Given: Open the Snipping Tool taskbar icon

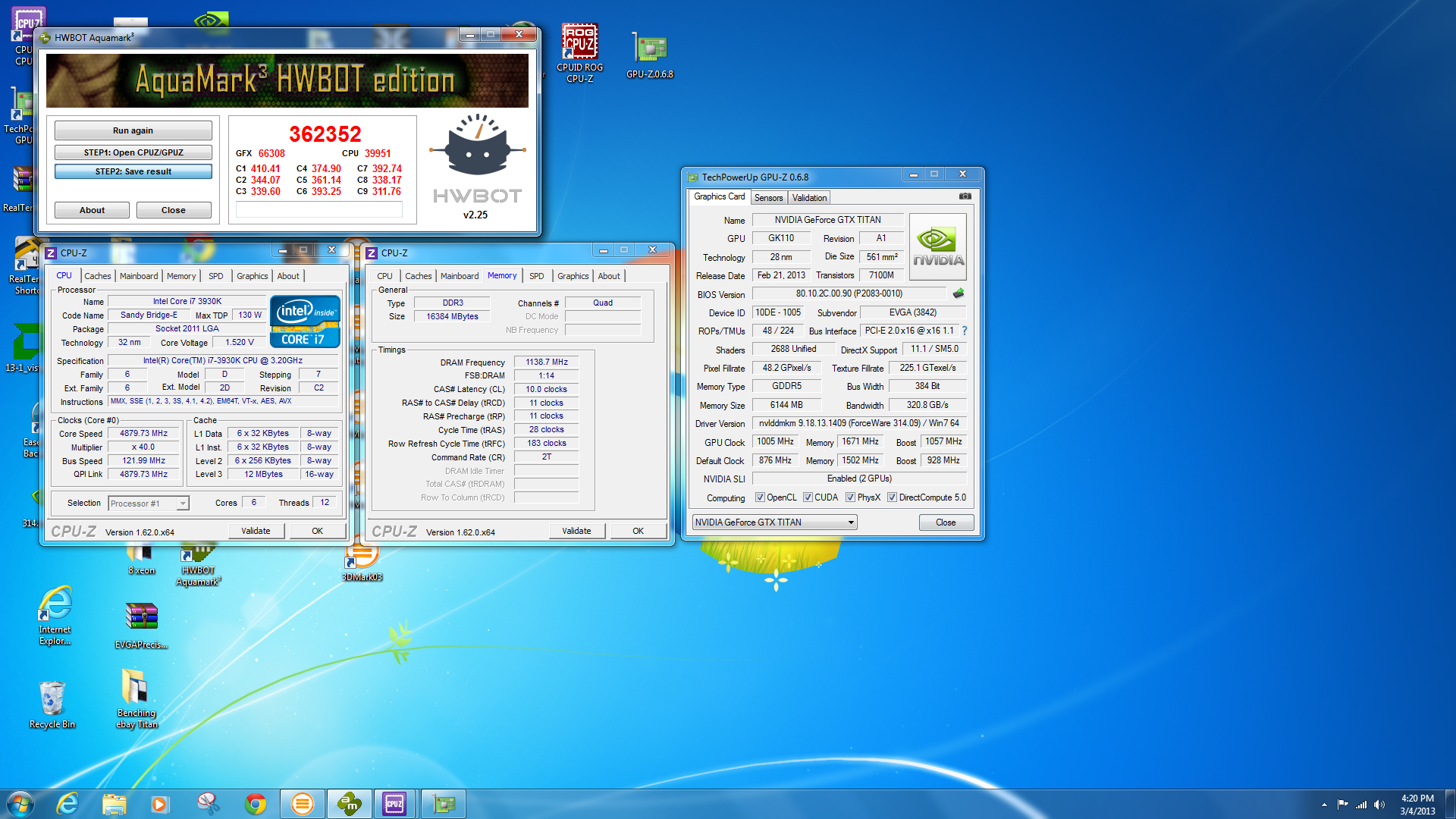Looking at the screenshot, I should [x=208, y=804].
